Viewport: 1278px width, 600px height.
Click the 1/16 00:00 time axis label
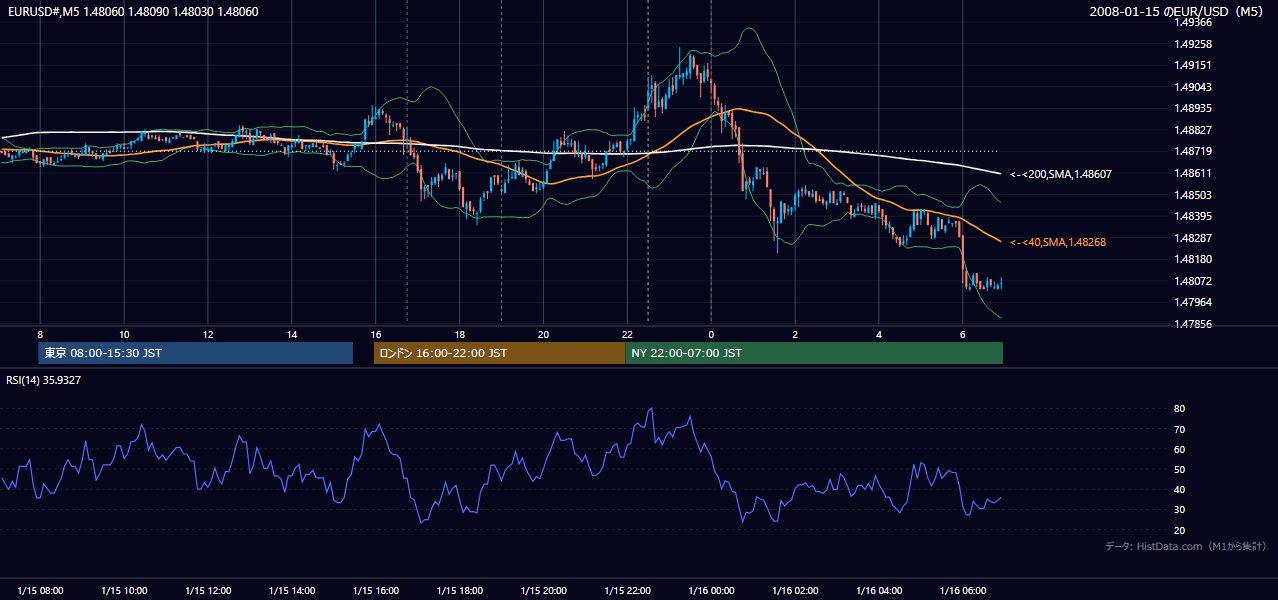(x=712, y=590)
